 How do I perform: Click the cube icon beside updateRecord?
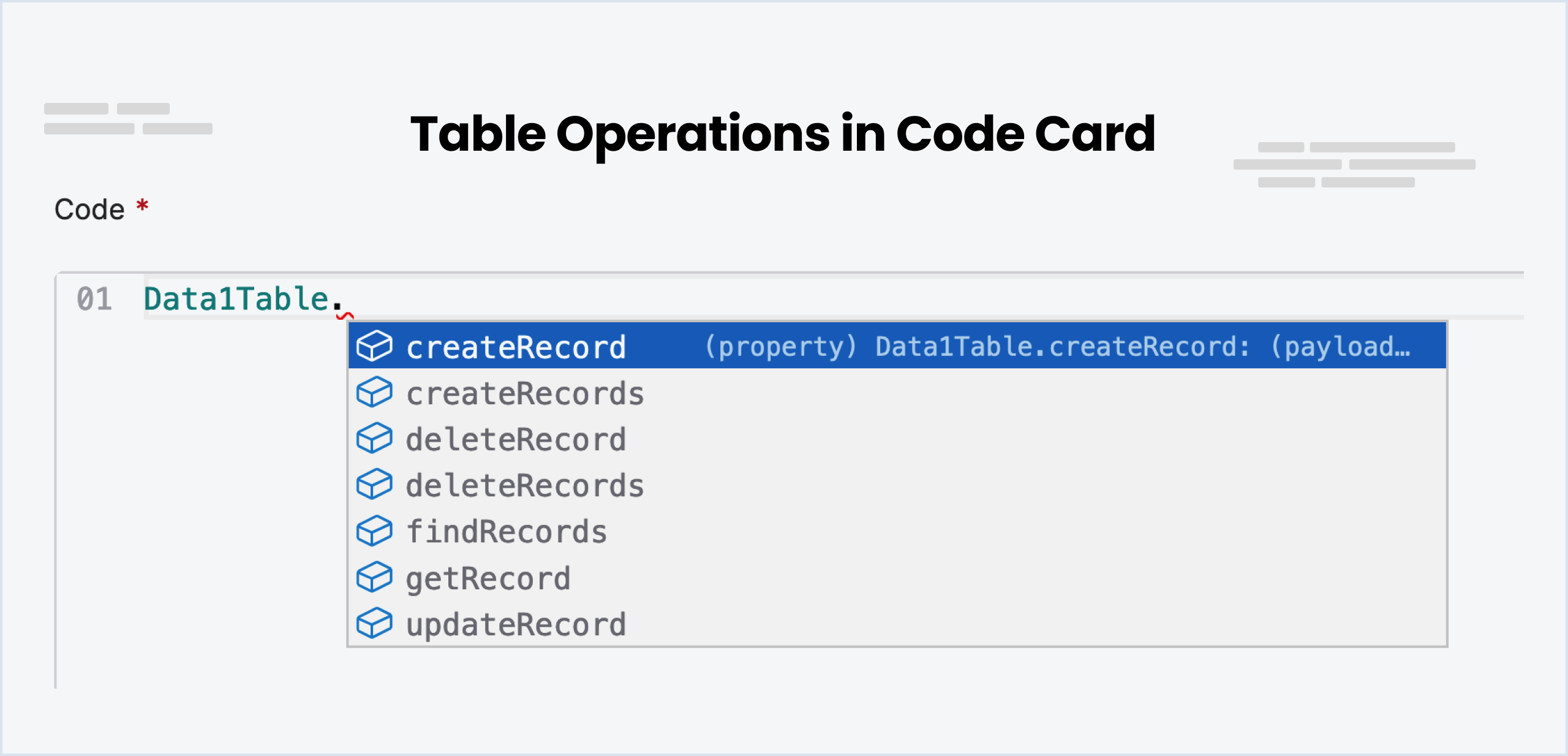click(374, 624)
